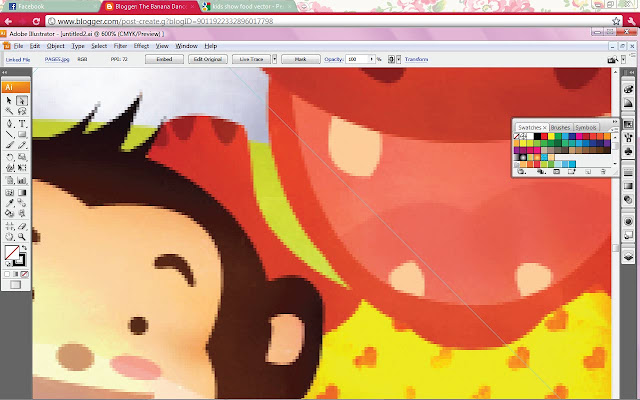Click the New Swatch icon

[588, 172]
